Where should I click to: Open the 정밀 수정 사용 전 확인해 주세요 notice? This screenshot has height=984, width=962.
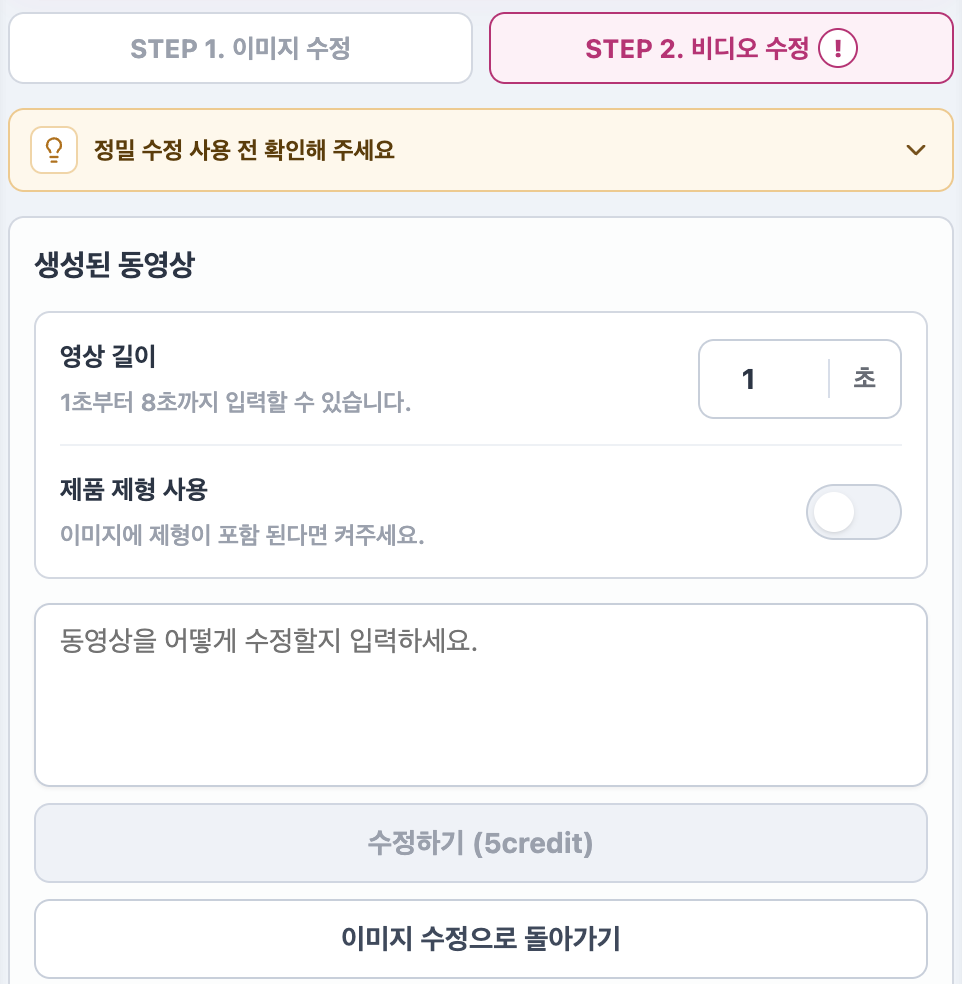(x=481, y=150)
